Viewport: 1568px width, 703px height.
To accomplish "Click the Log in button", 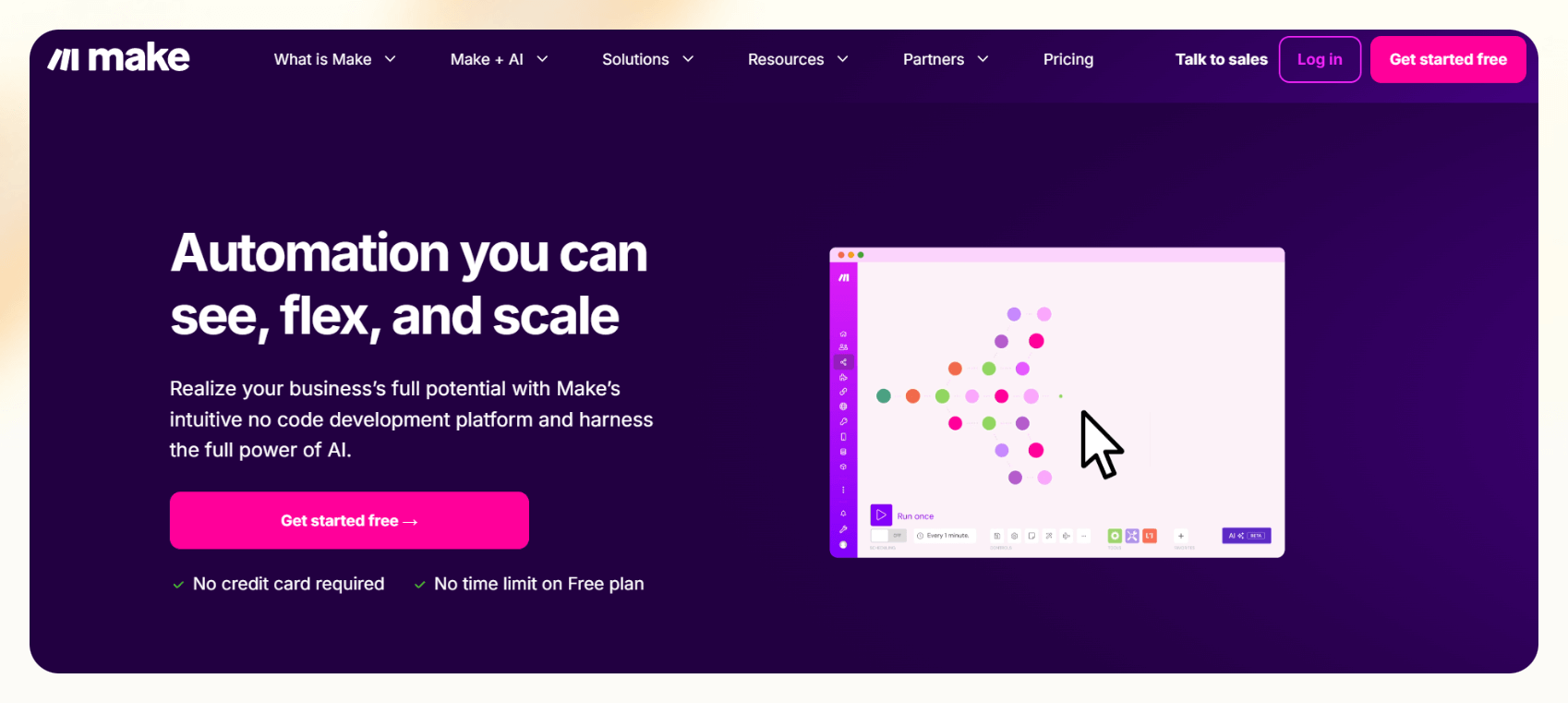I will (x=1320, y=59).
